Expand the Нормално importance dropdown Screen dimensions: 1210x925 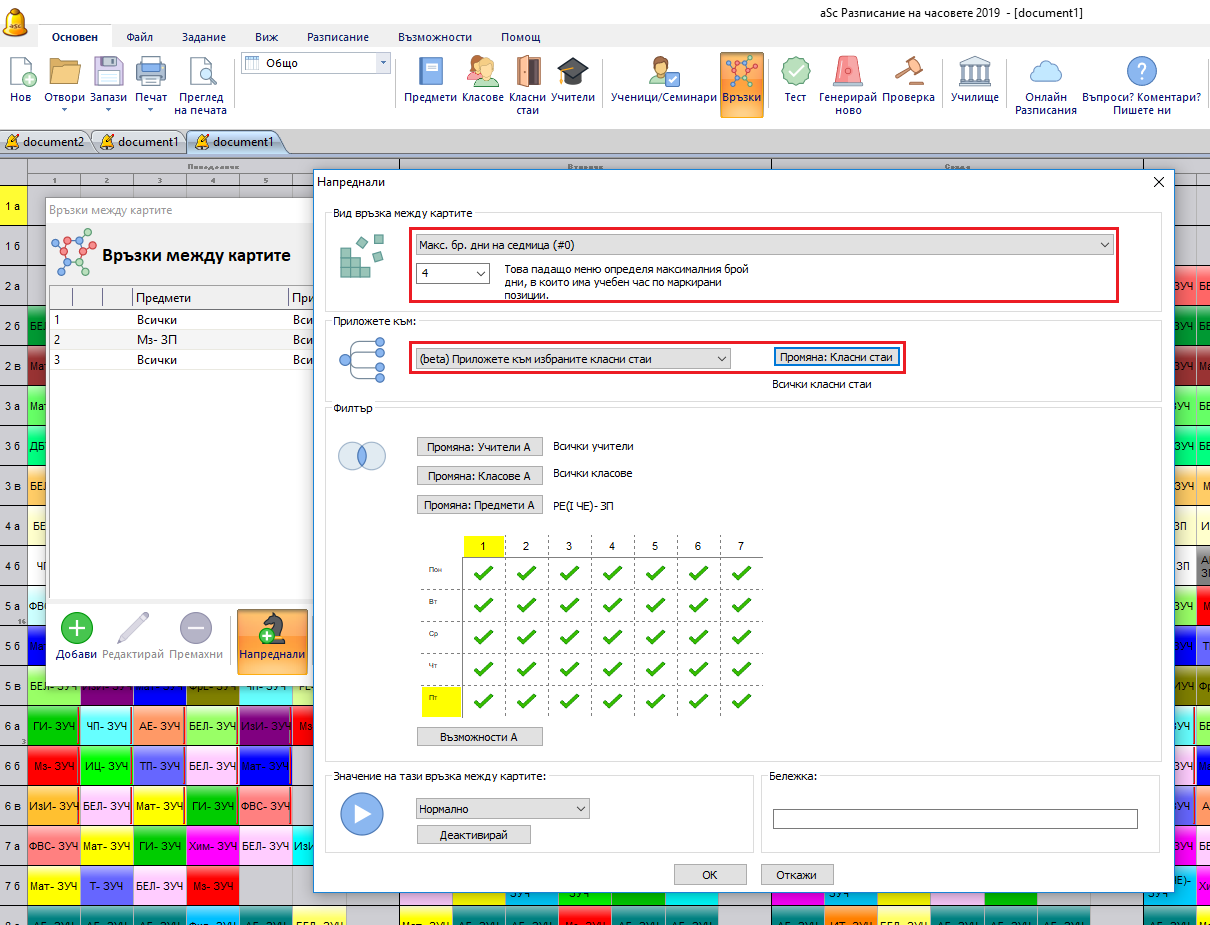(x=503, y=809)
